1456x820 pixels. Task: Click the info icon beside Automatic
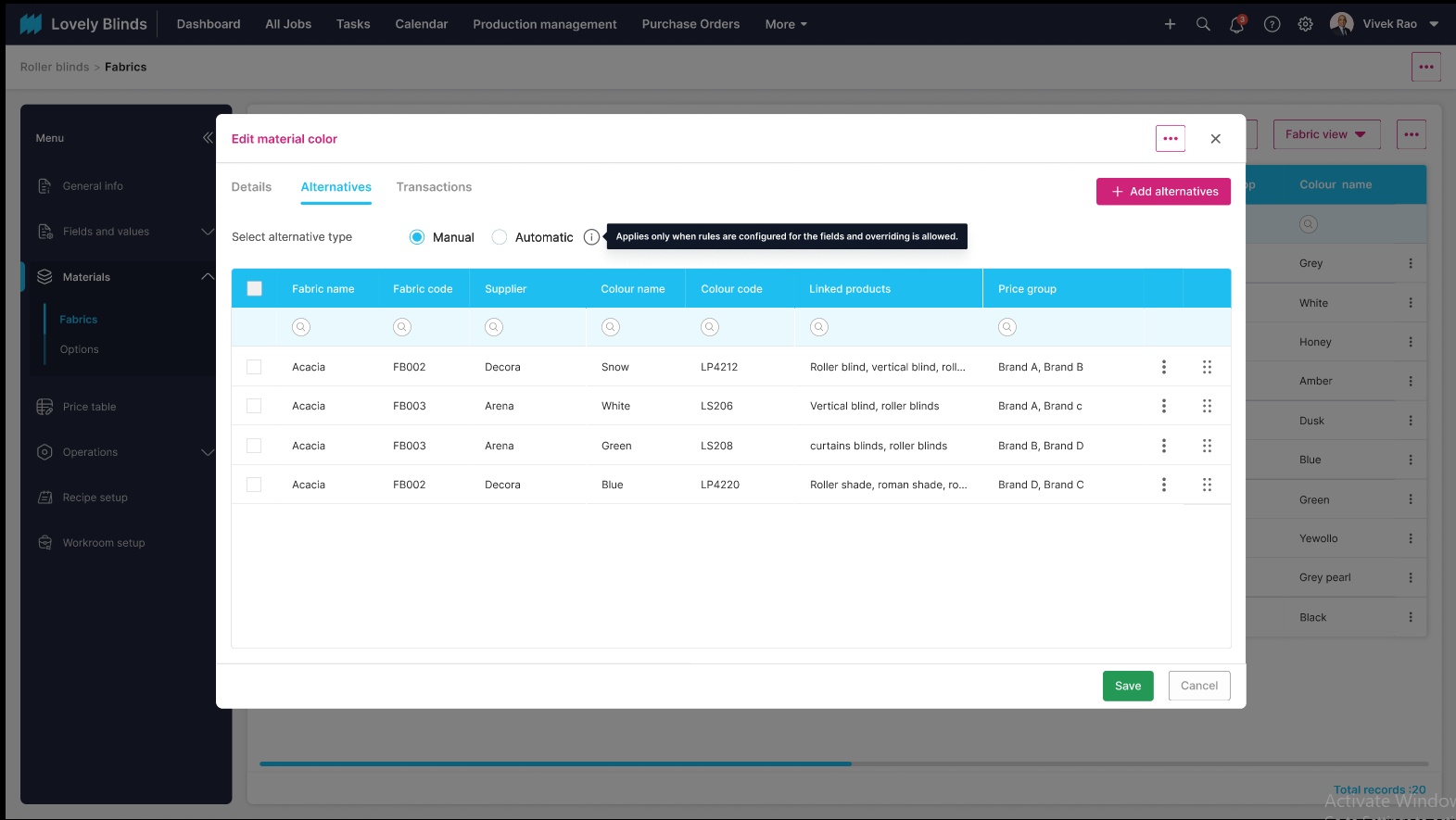coord(591,237)
